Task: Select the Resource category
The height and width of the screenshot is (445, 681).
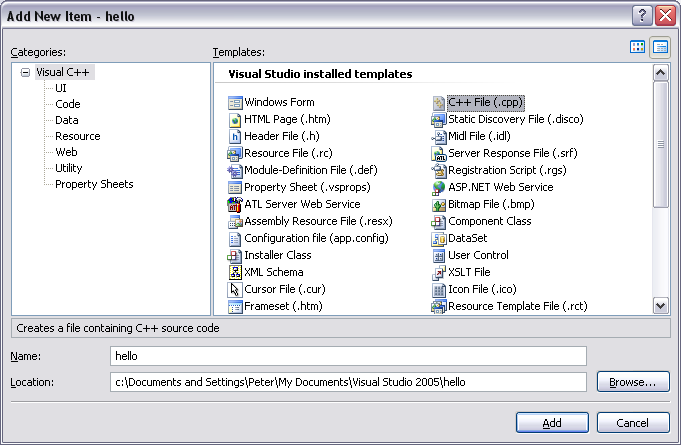Action: pos(78,136)
